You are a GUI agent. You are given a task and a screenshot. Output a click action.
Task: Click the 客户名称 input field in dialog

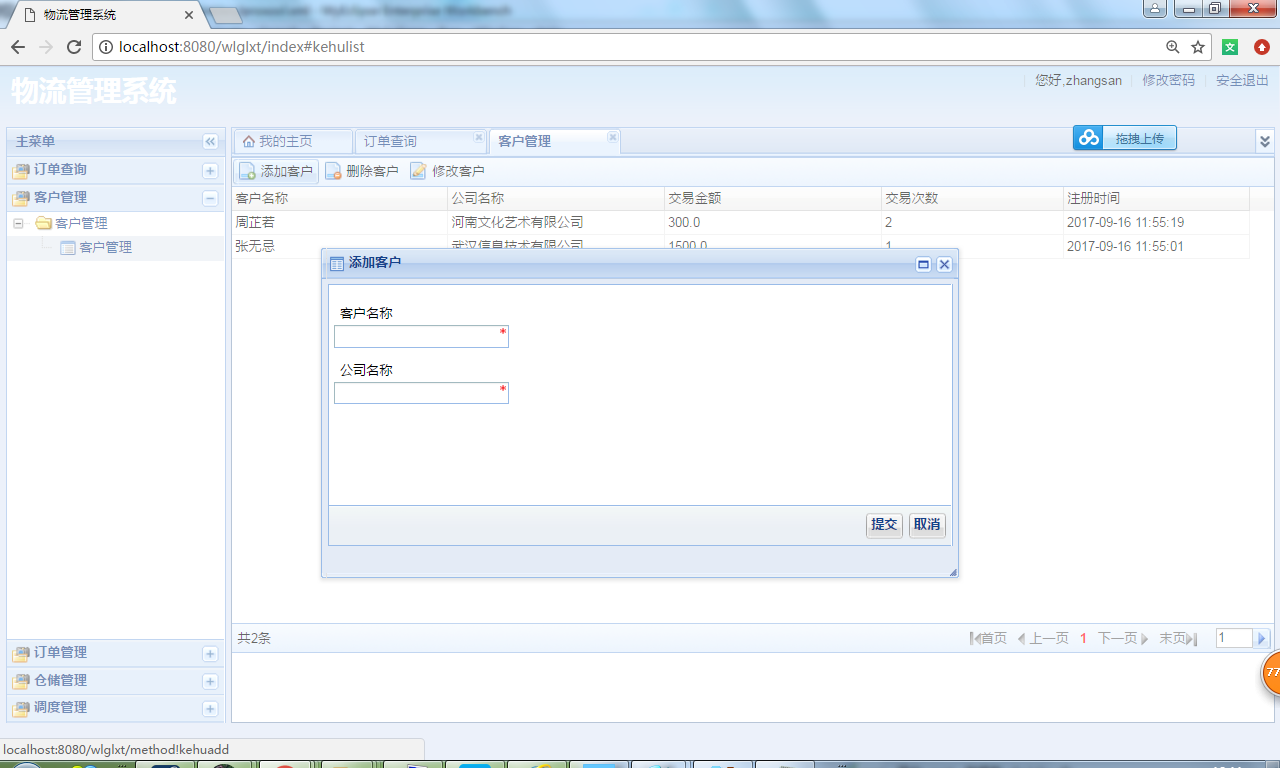[420, 336]
